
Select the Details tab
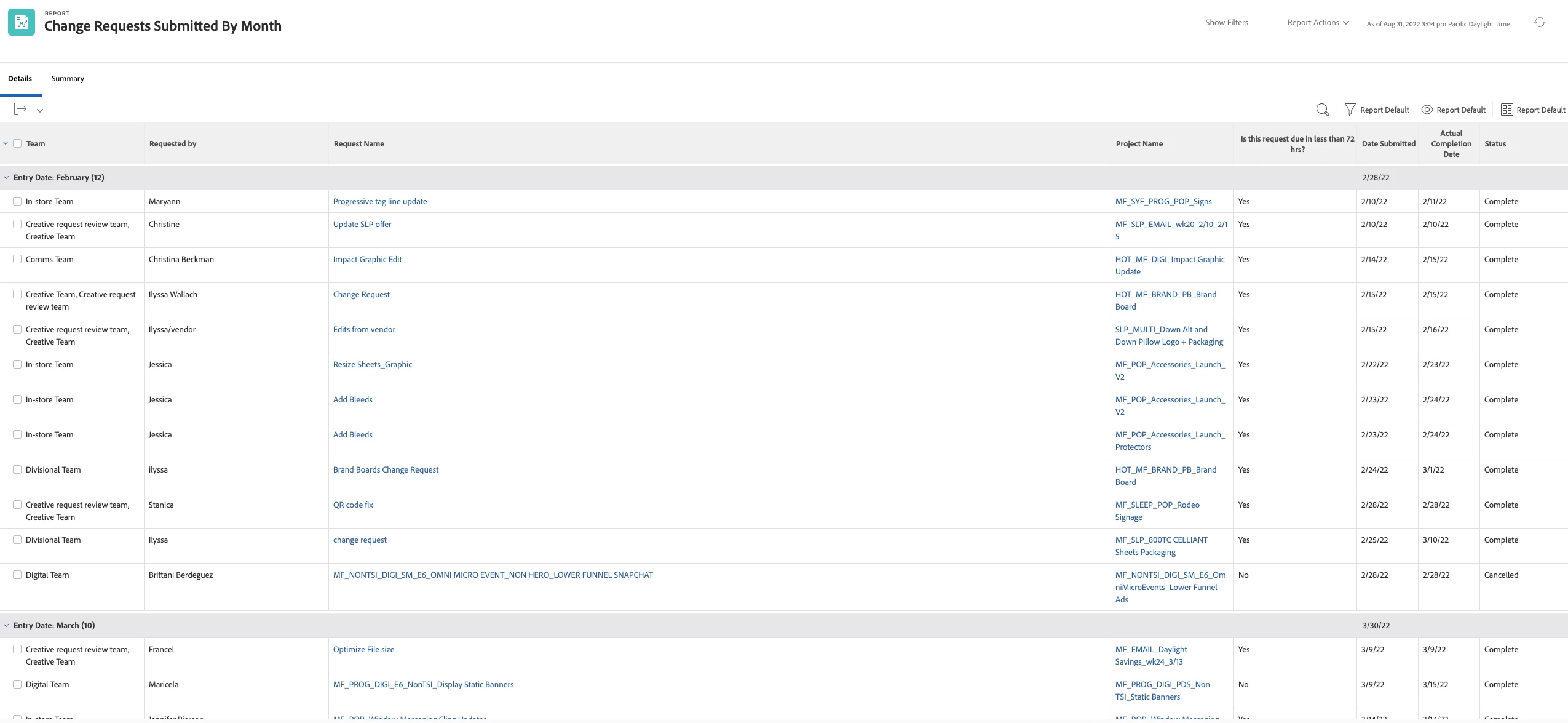[20, 79]
